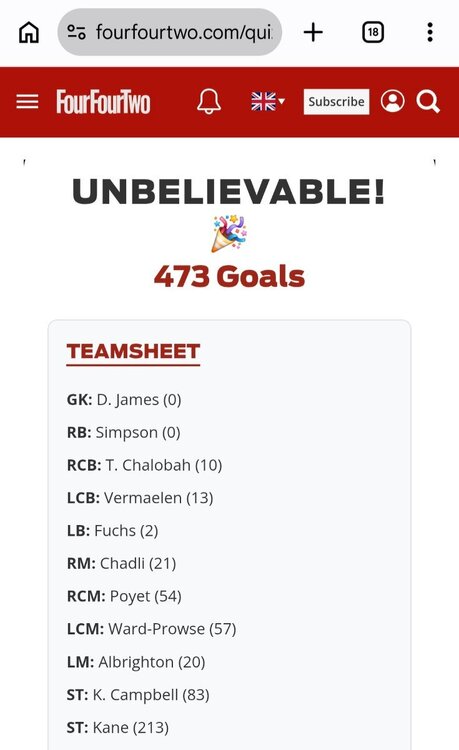Open notifications bell icon

tap(209, 101)
